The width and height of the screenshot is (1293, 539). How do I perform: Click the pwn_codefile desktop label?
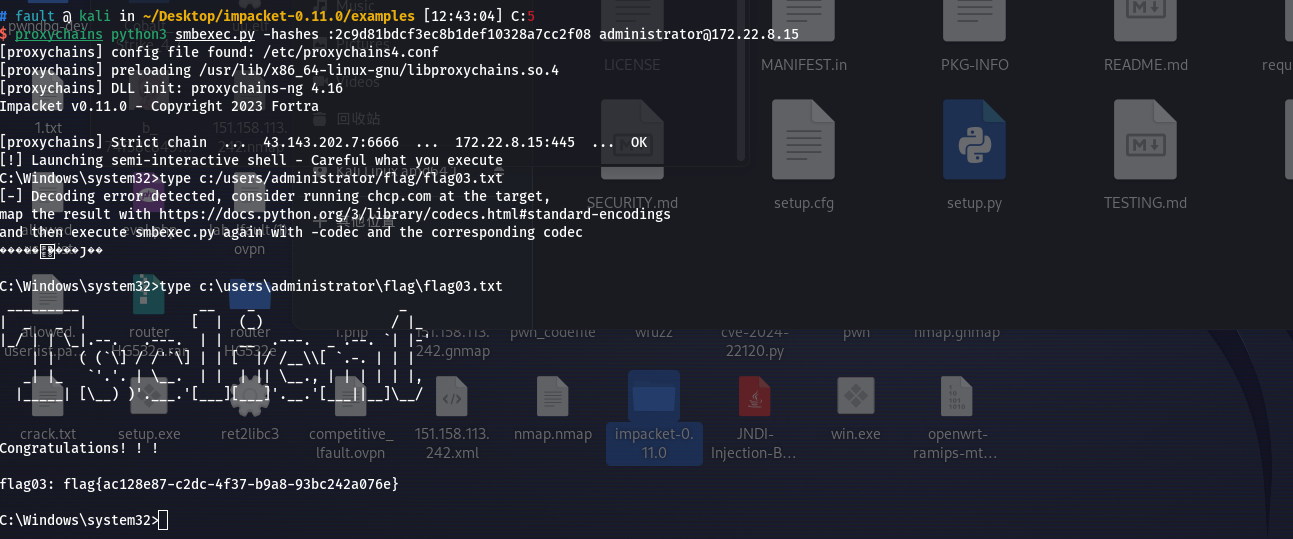[x=553, y=332]
